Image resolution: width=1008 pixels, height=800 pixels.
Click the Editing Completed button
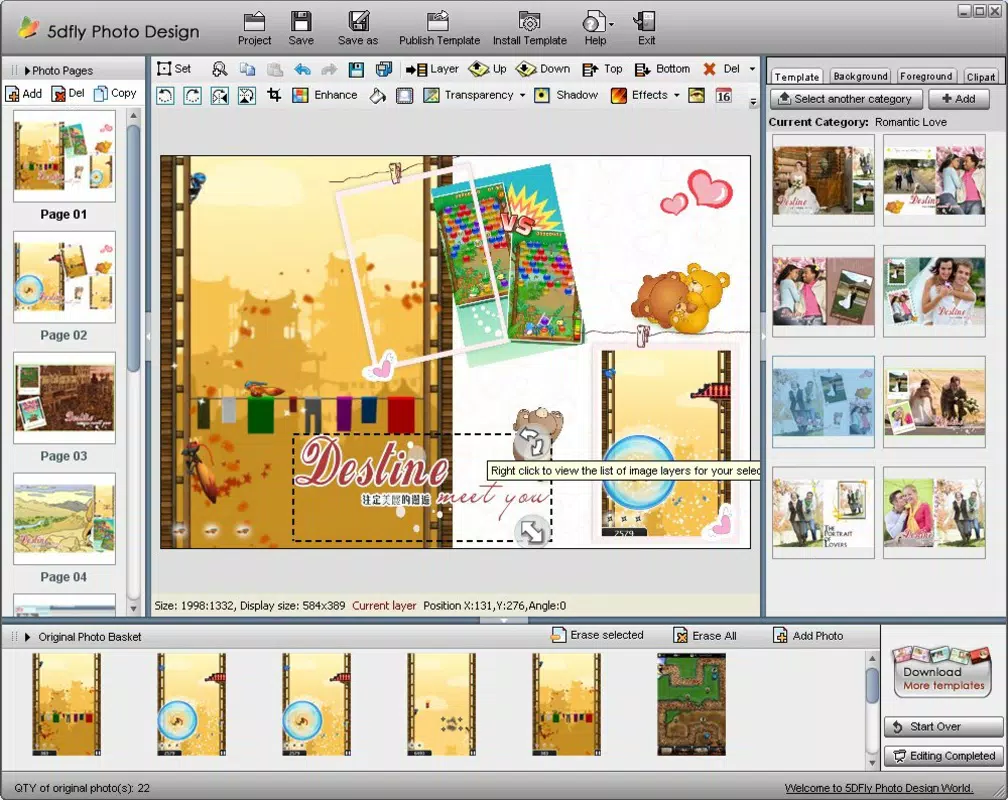(943, 756)
